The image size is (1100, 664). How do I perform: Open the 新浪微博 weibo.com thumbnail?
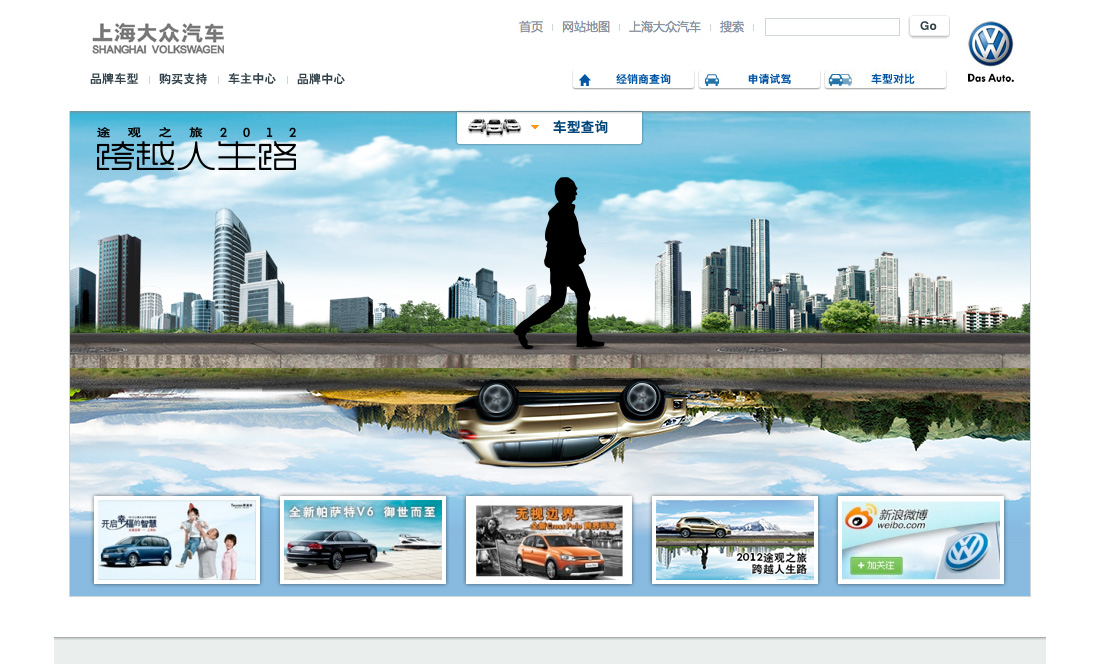tap(920, 540)
